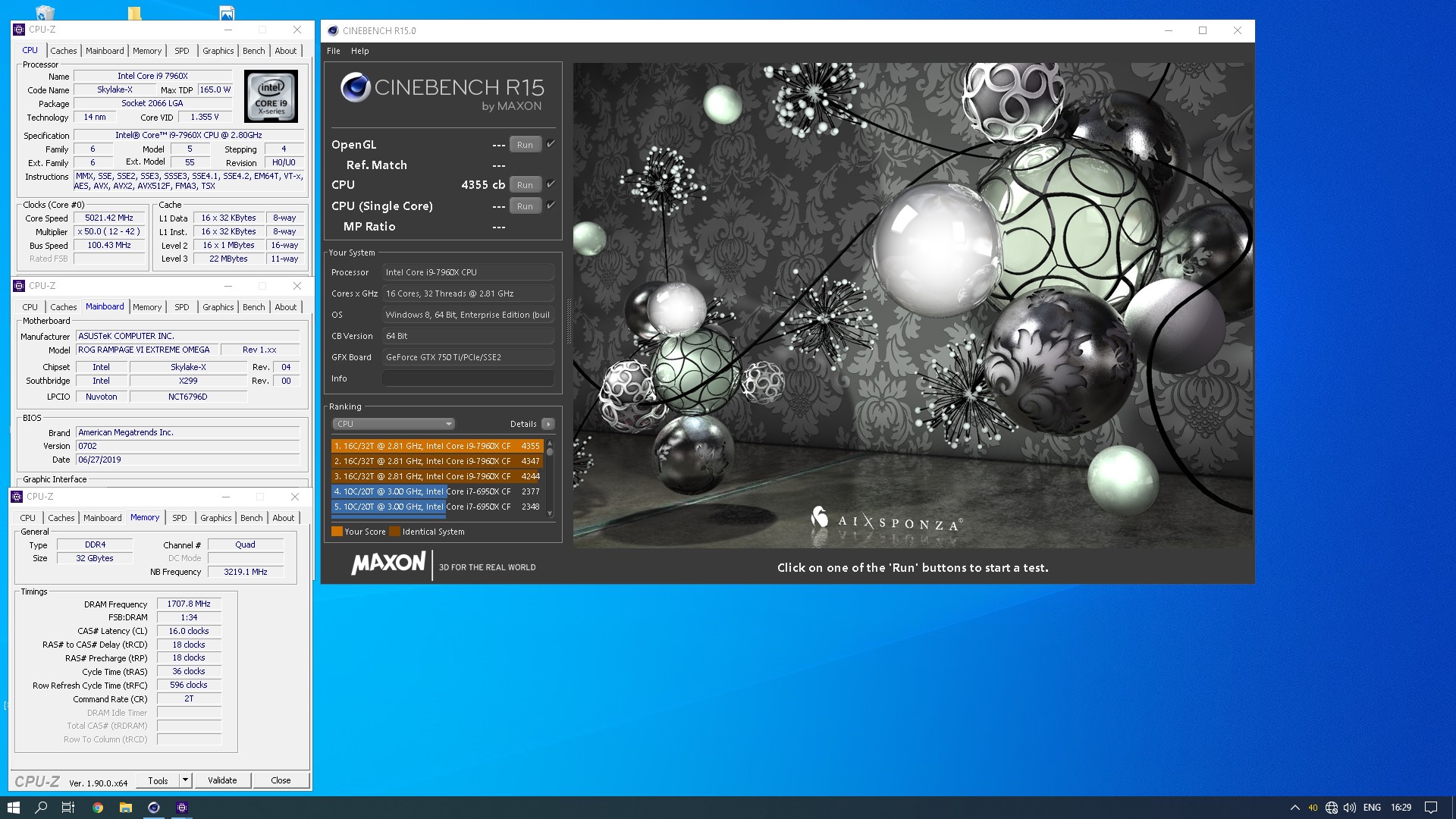Open the image file desktop icon
This screenshot has width=1456, height=819.
click(x=227, y=12)
